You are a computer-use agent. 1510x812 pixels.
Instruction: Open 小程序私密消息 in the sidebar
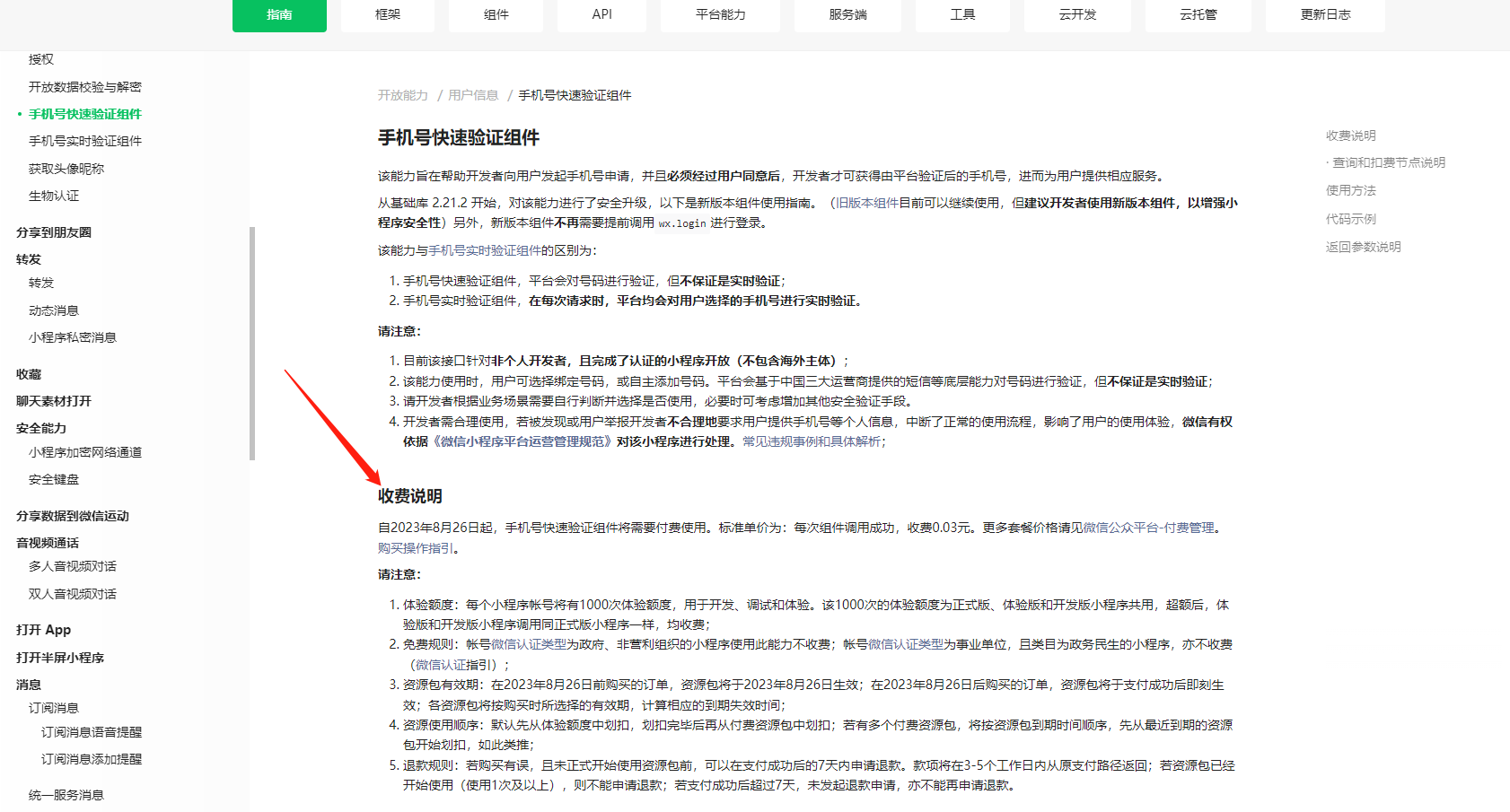(x=73, y=337)
